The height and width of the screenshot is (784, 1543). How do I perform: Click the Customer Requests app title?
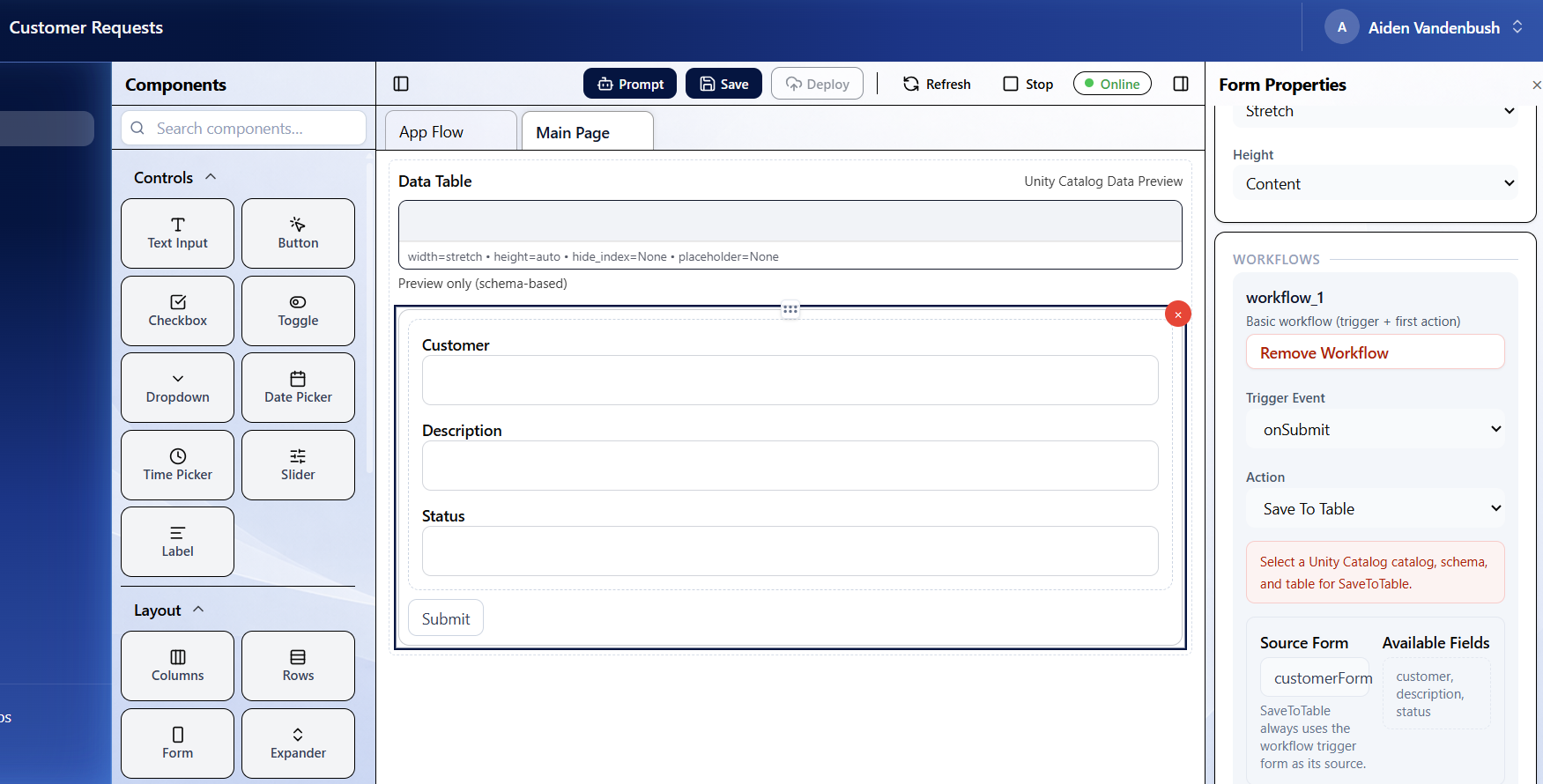pos(85,27)
